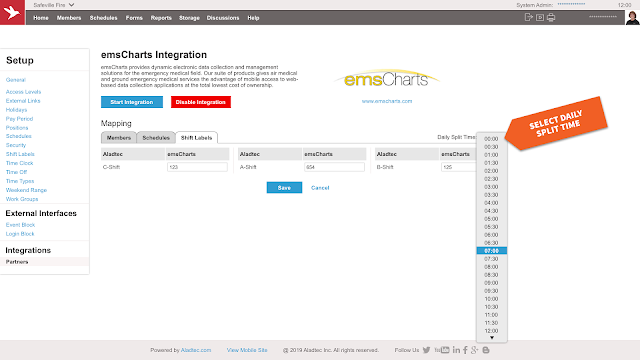Viewport: 640px width, 360px height.
Task: Open Security setup page
Action: (16, 145)
